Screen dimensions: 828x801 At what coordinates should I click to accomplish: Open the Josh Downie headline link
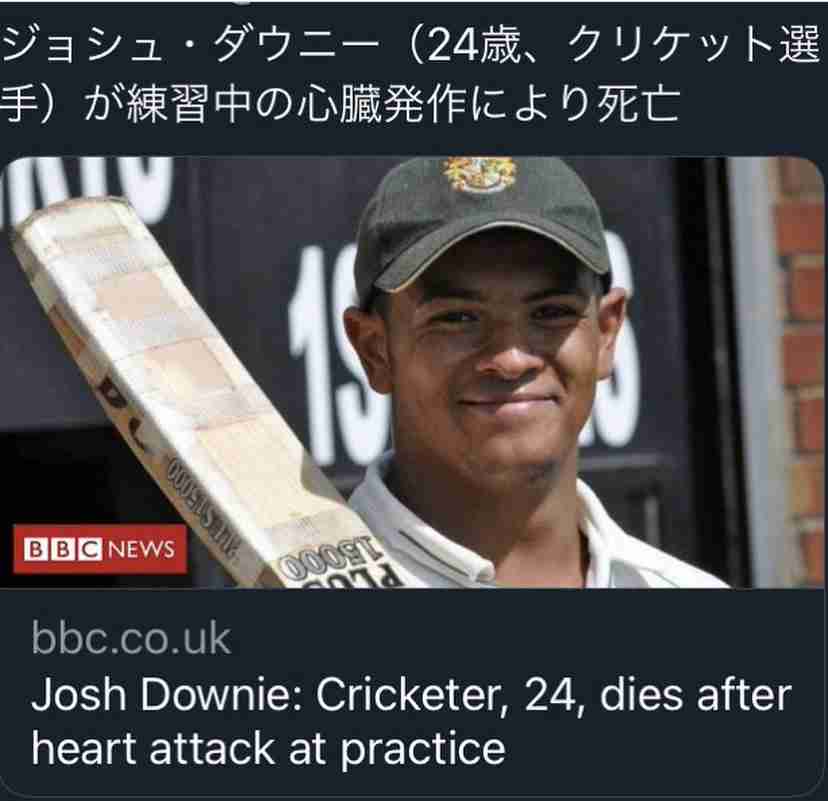(411, 722)
